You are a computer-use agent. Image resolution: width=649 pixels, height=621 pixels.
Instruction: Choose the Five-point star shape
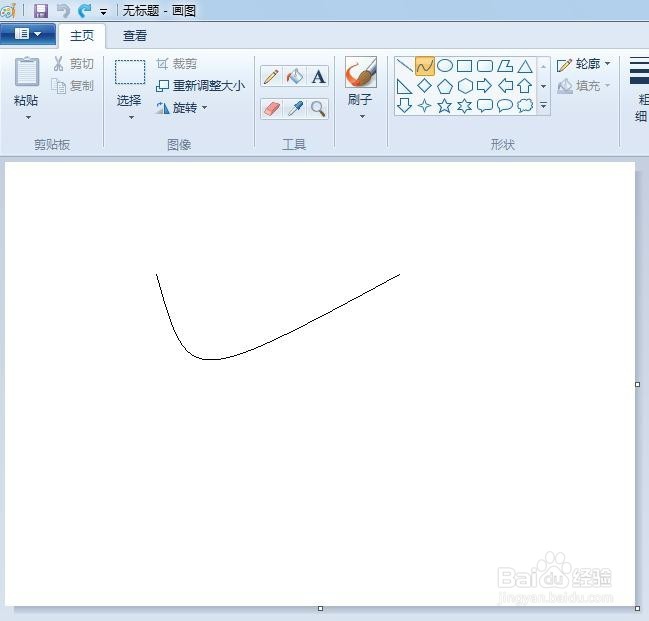point(445,106)
